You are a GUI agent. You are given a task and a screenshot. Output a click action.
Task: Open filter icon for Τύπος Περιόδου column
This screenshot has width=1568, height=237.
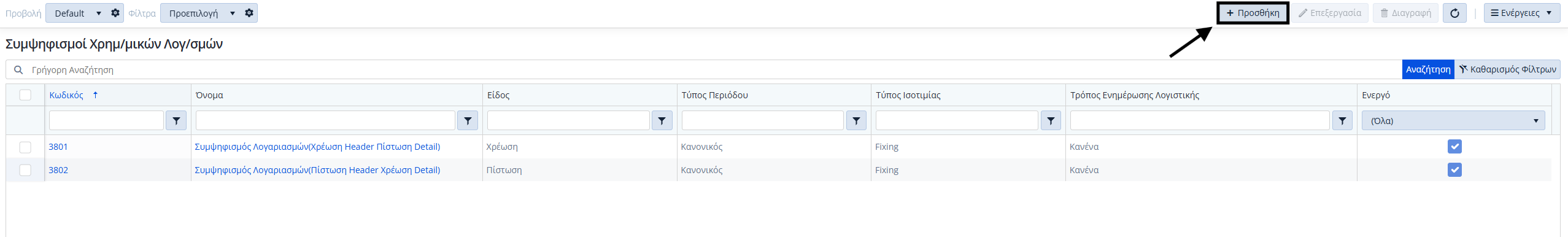point(856,120)
